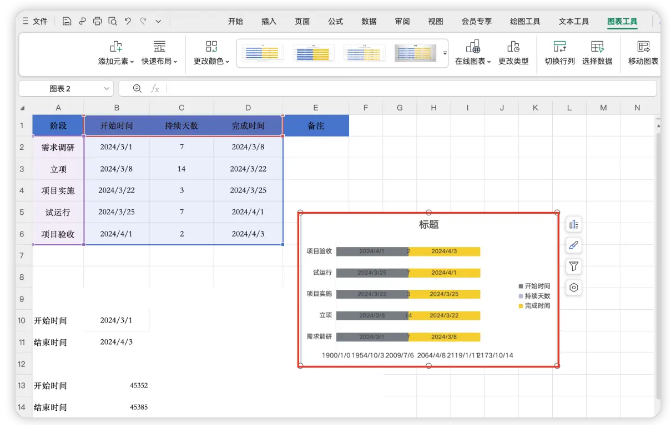Viewport: 670px width, 425px height.
Task: Select the 图表工具 tab
Action: 622,21
